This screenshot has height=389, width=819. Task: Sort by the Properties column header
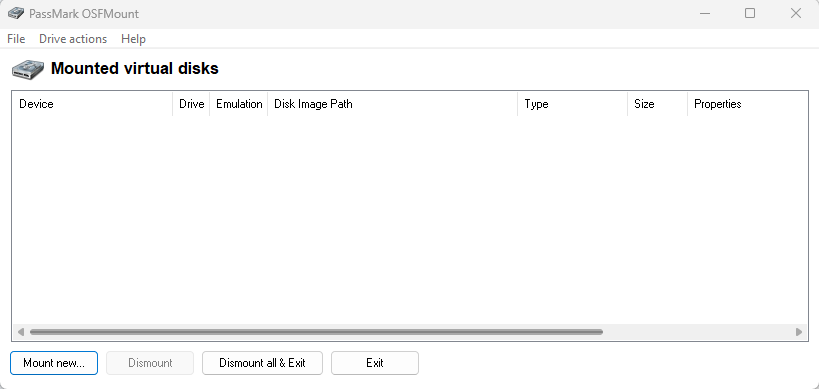click(747, 104)
